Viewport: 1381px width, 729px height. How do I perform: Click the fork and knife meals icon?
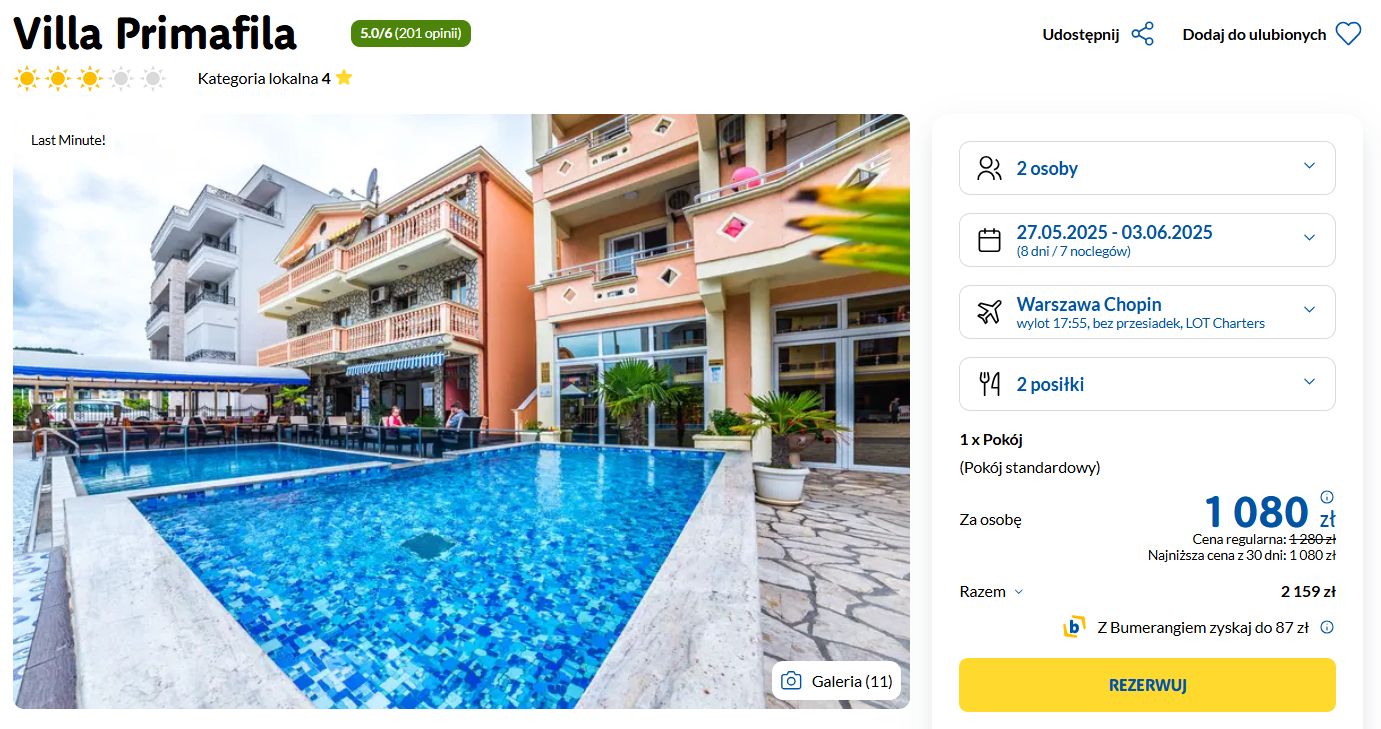(989, 384)
